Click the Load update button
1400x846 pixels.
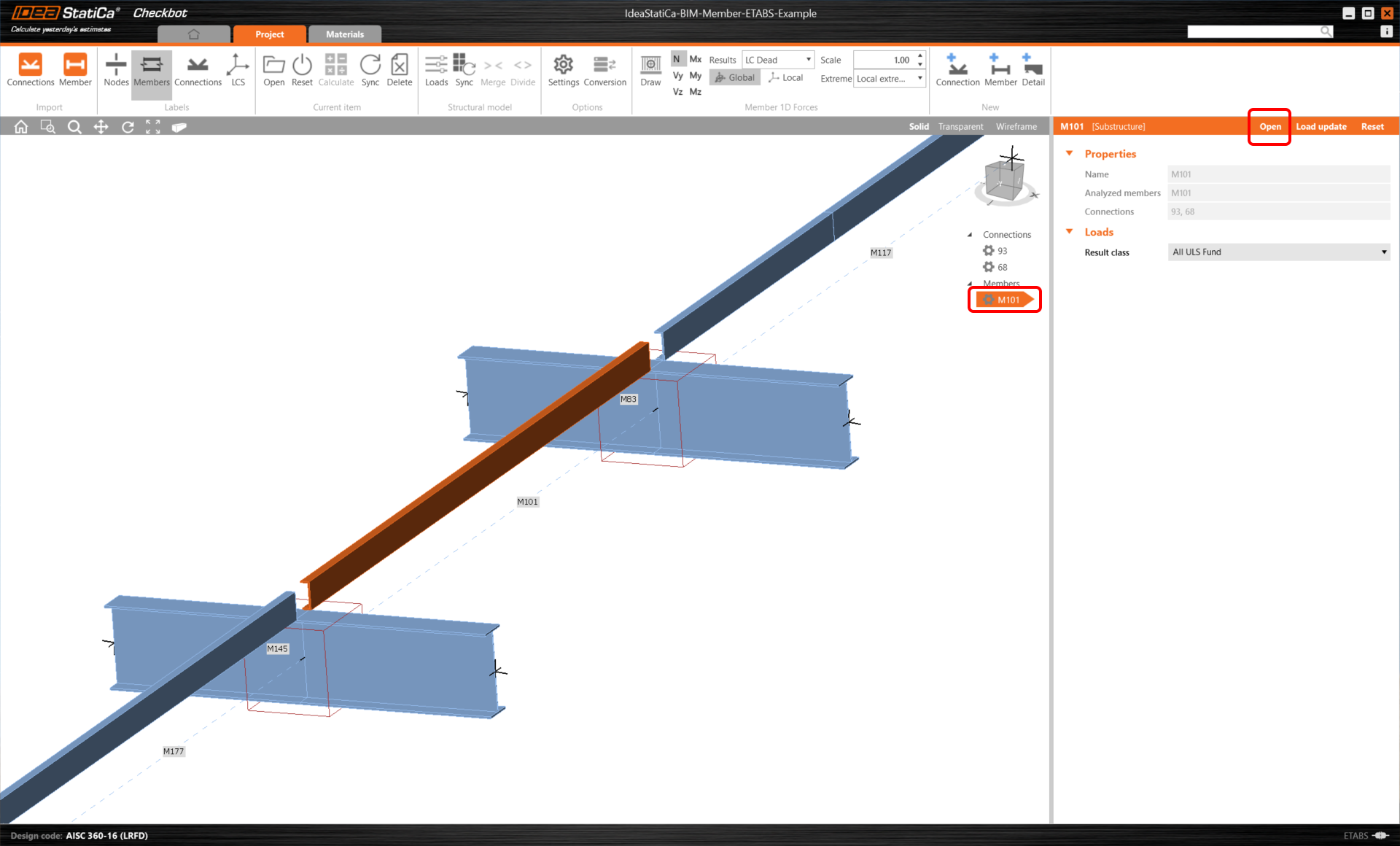click(x=1321, y=127)
